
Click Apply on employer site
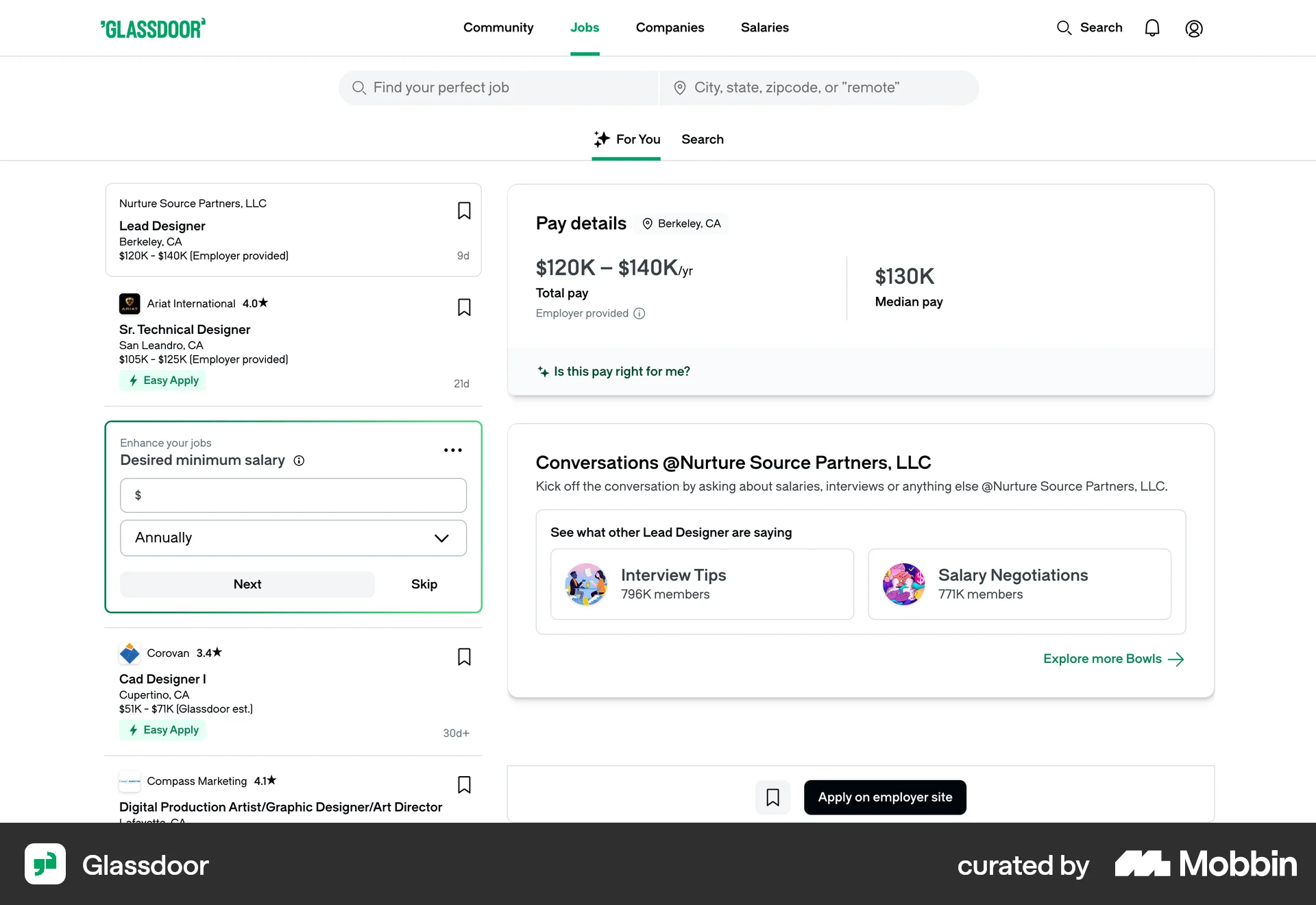click(885, 797)
